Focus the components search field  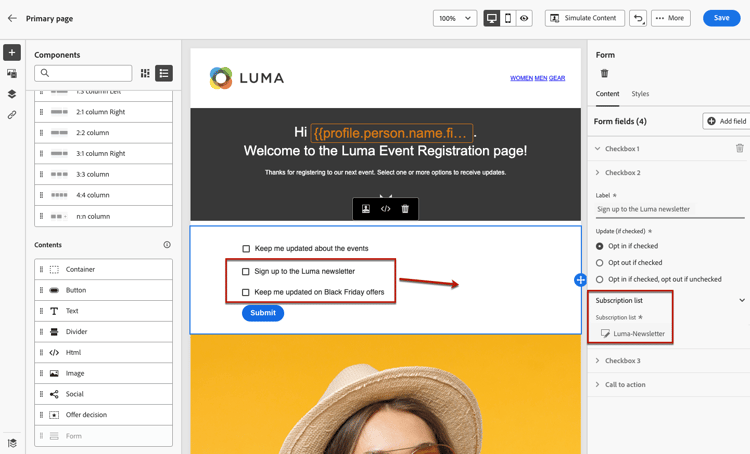click(83, 73)
